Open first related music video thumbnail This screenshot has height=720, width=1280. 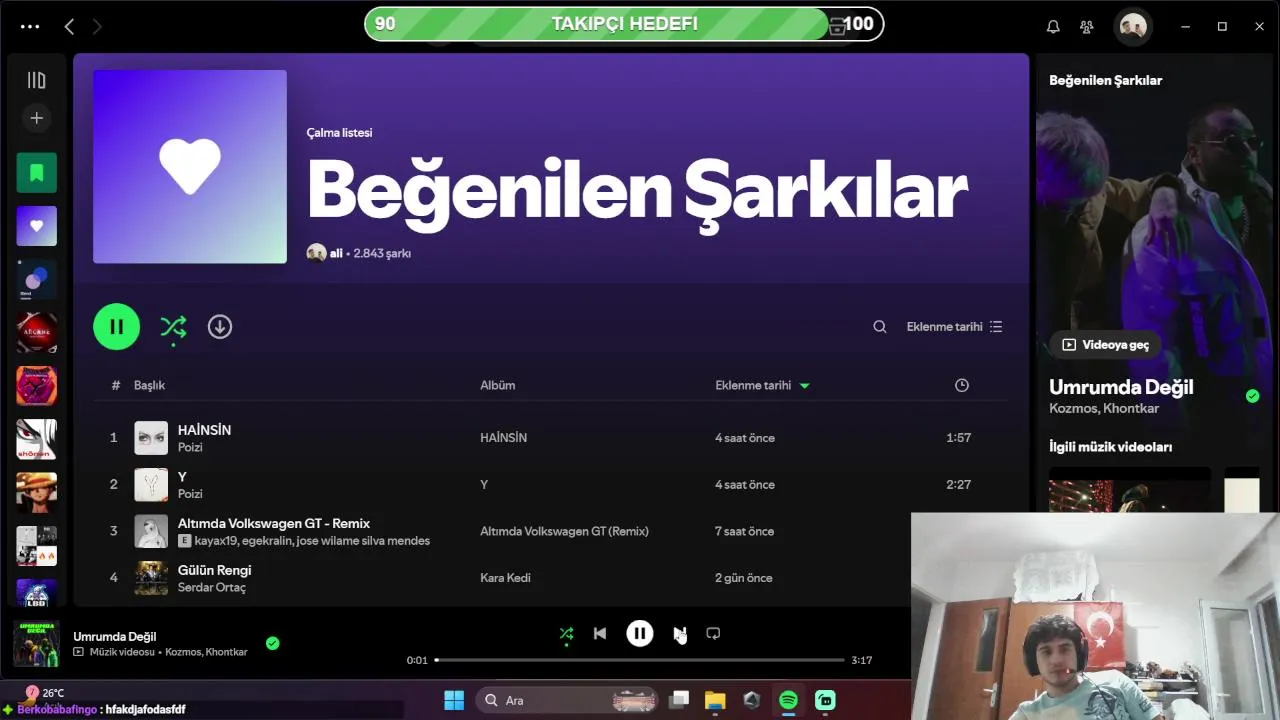[x=1130, y=490]
